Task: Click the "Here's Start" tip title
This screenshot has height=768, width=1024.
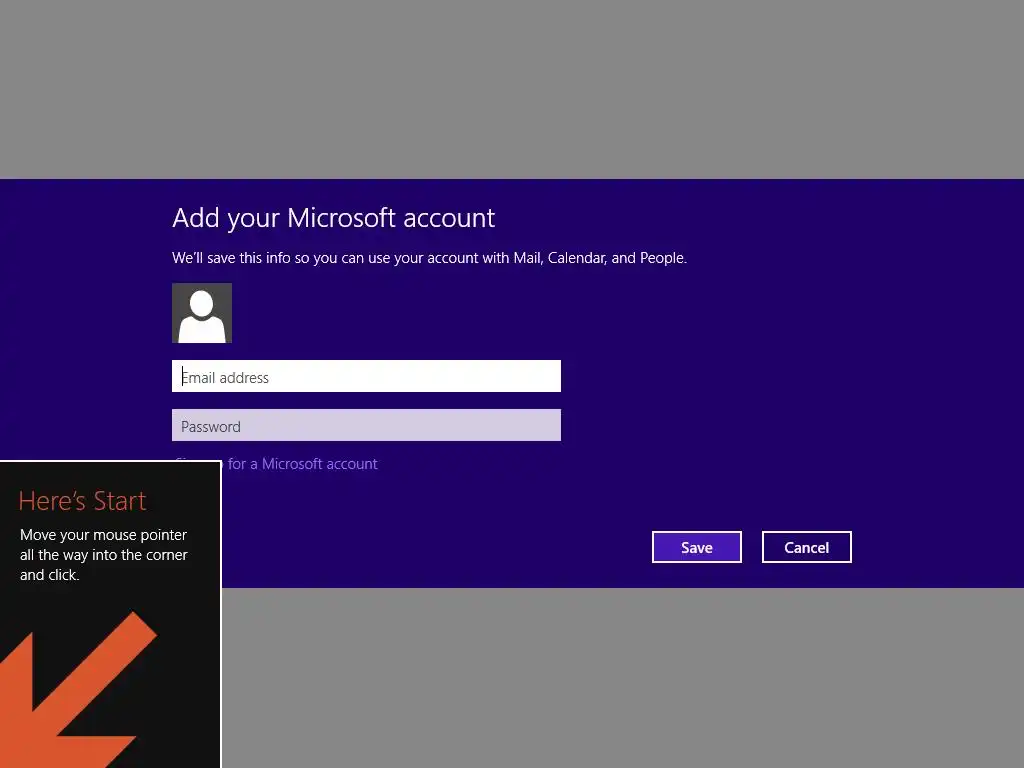Action: [82, 501]
